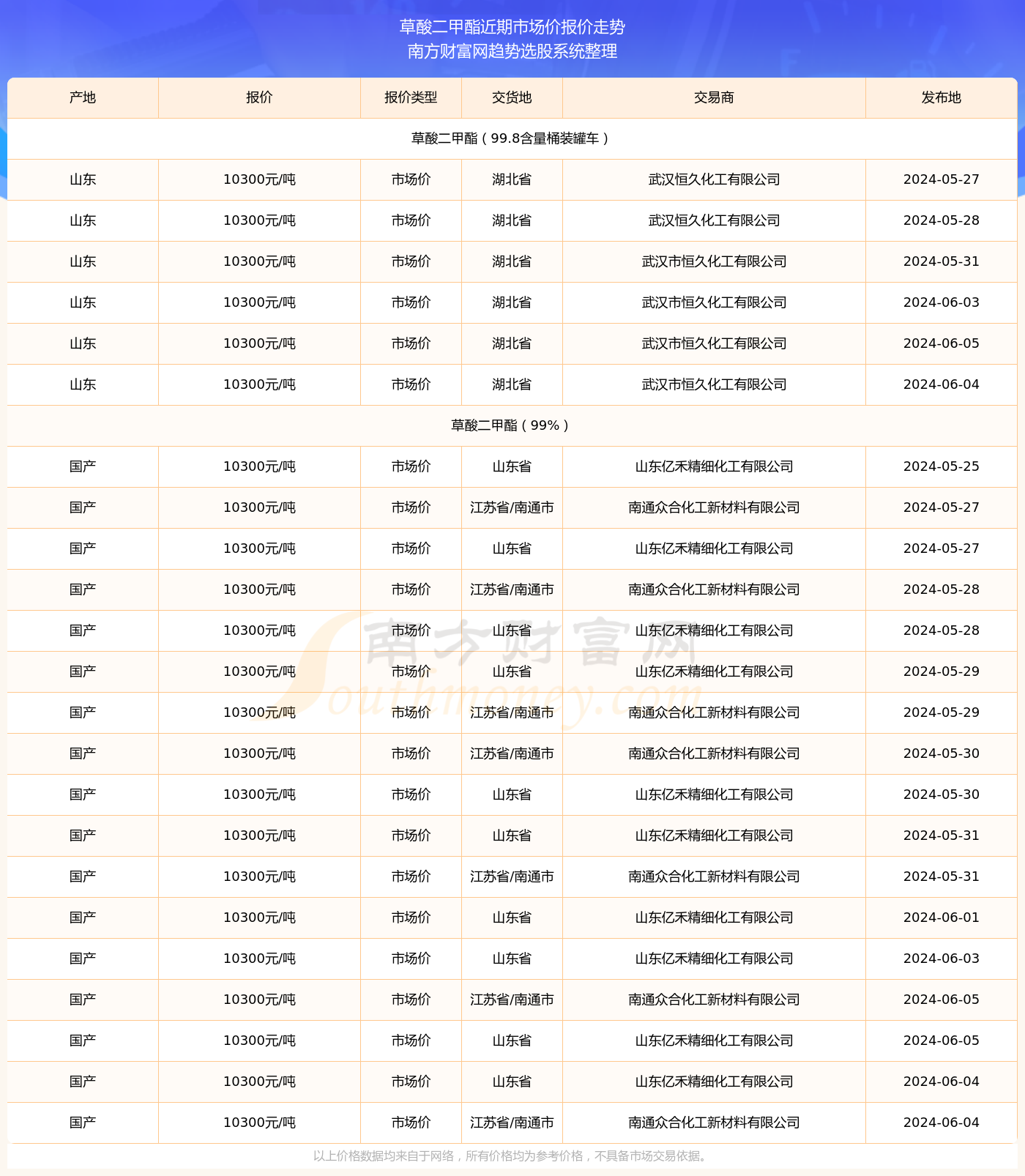Click date 2024-05-30 in the 南通众合化工 row
The image size is (1025, 1176).
[x=941, y=753]
